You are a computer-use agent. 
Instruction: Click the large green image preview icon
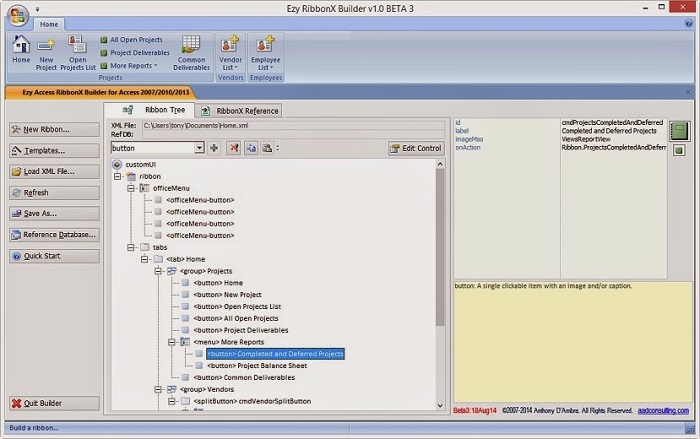(x=679, y=131)
